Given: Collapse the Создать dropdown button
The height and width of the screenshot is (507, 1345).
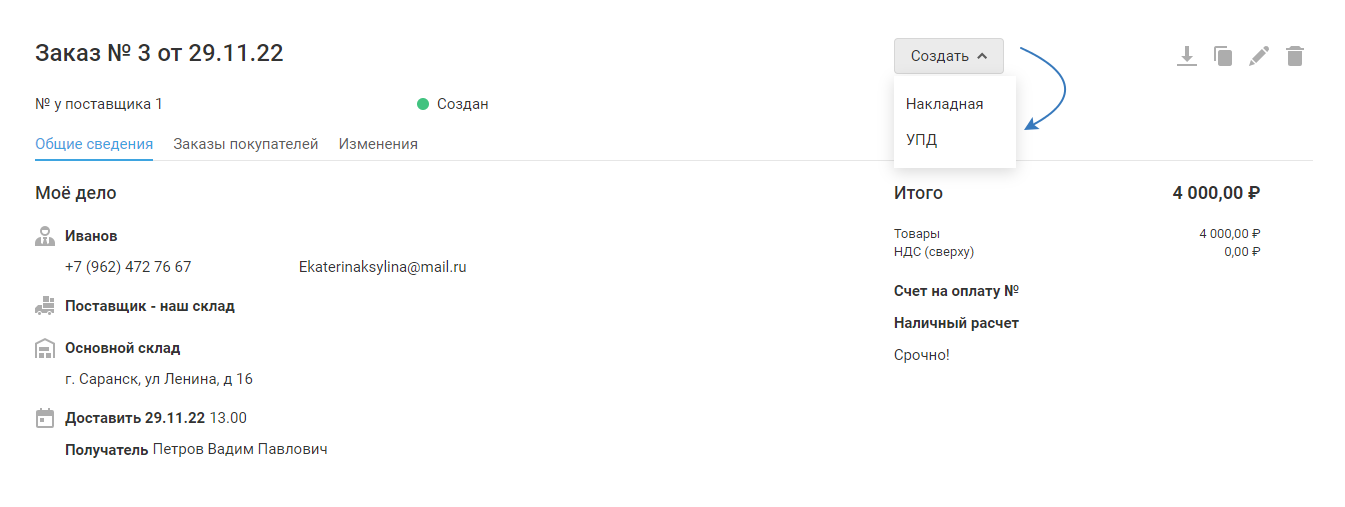Looking at the screenshot, I should pos(948,56).
